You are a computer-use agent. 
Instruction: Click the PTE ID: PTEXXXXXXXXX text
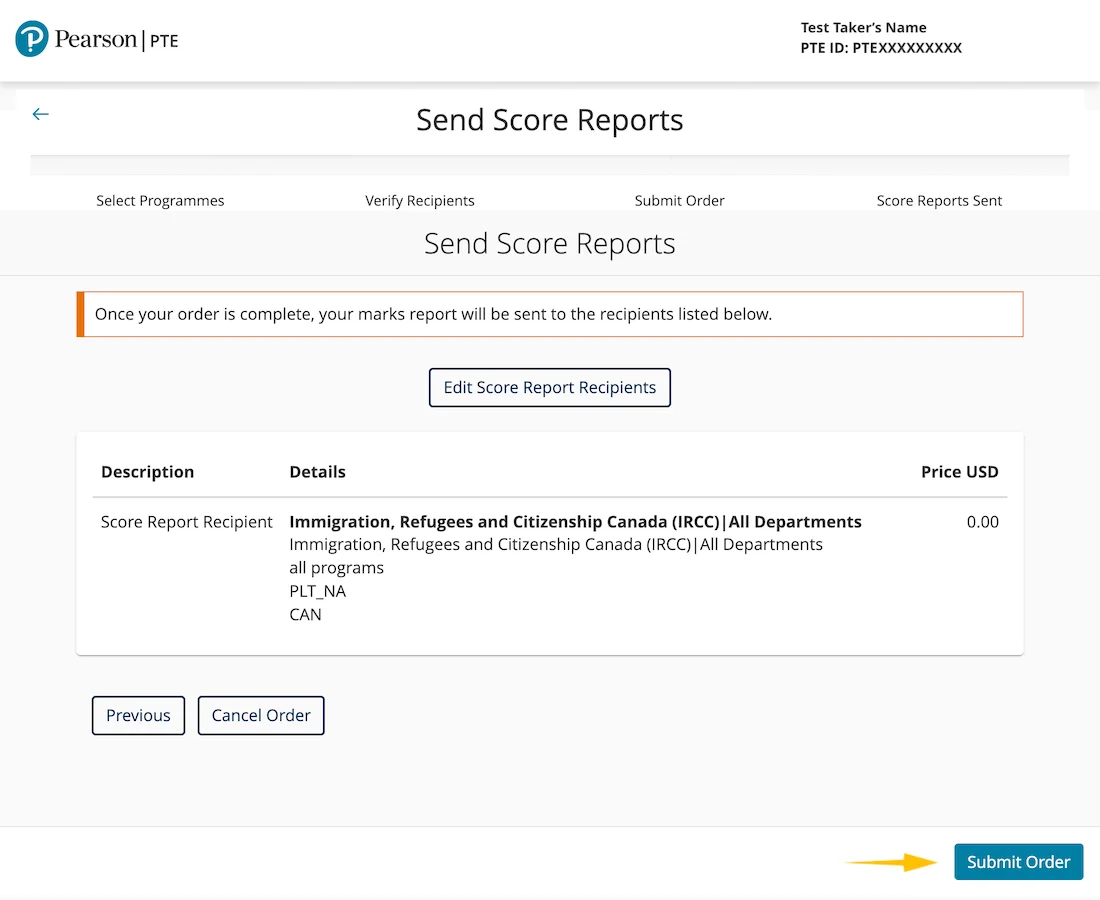click(x=881, y=48)
